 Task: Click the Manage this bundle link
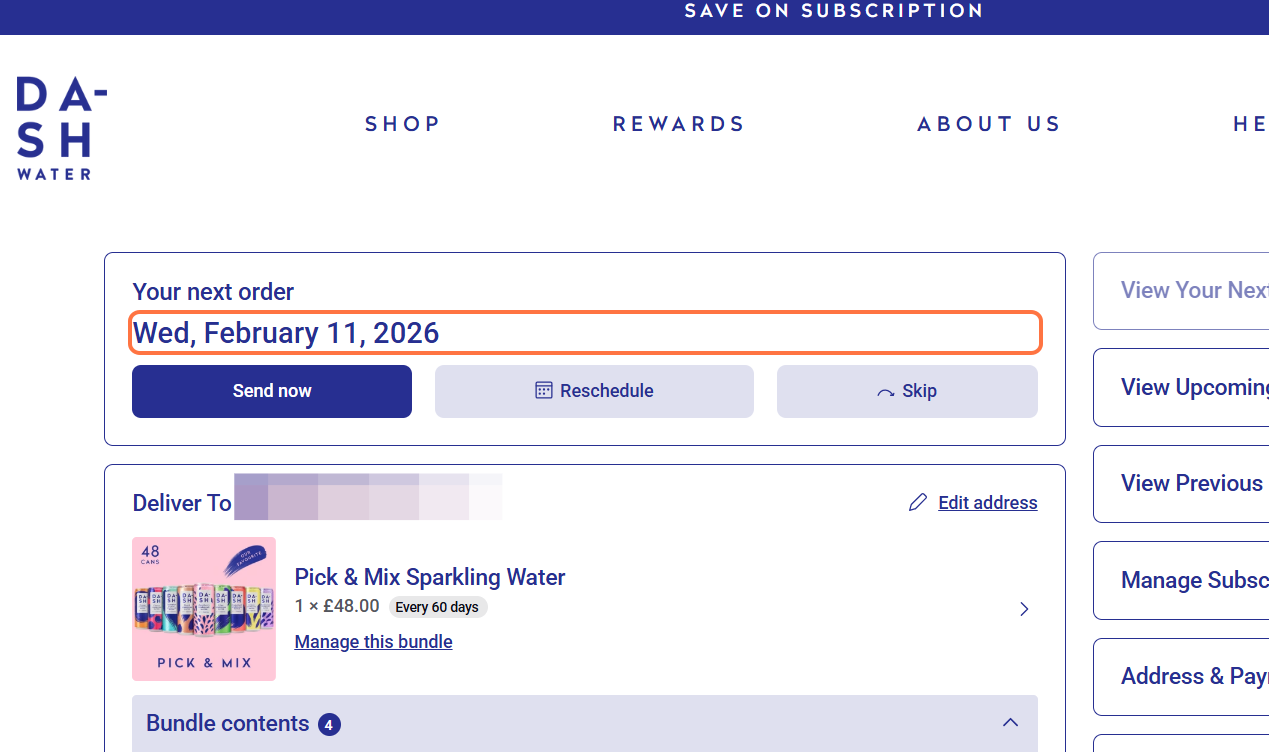[373, 642]
